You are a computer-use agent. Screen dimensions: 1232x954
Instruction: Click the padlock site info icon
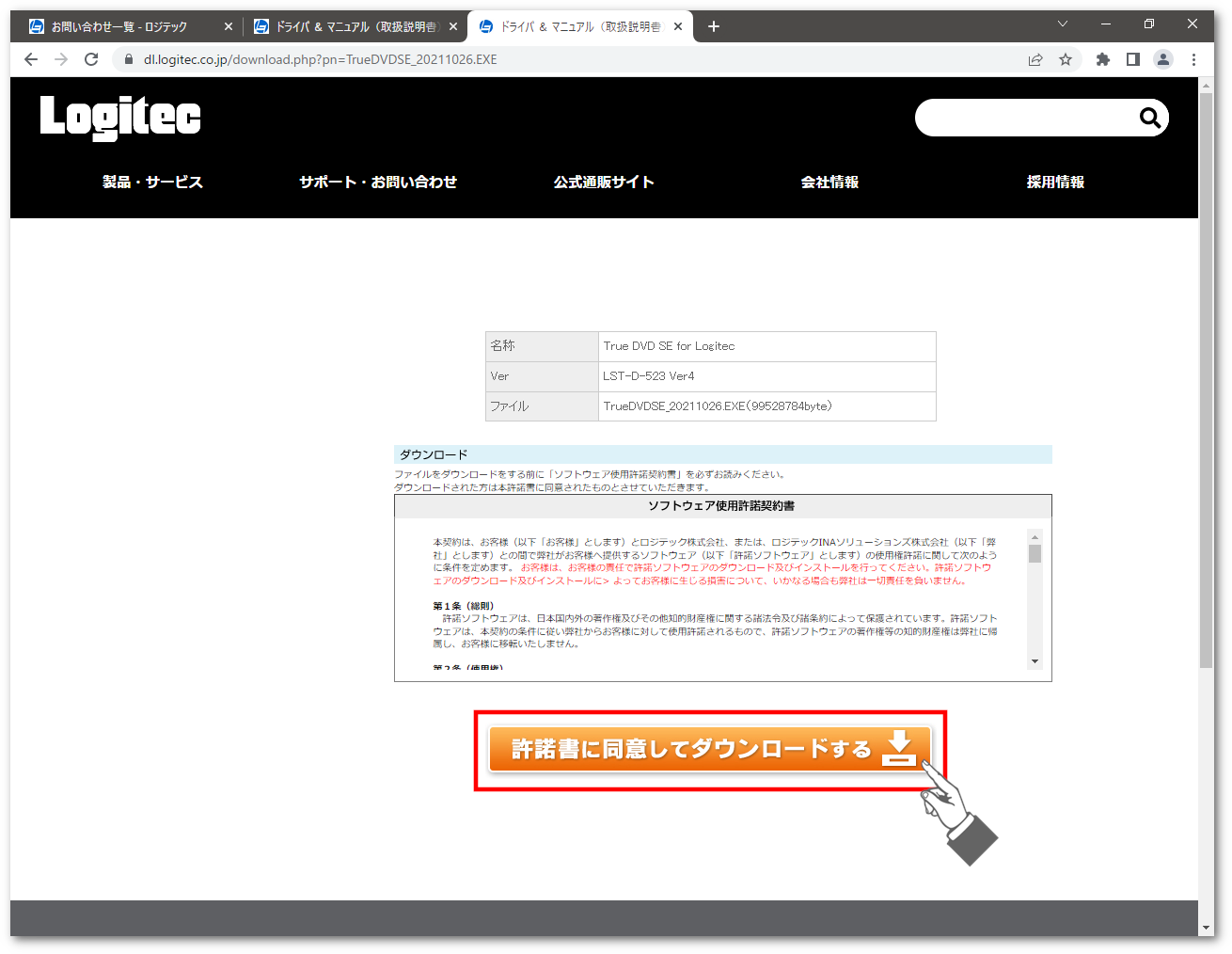point(129,59)
